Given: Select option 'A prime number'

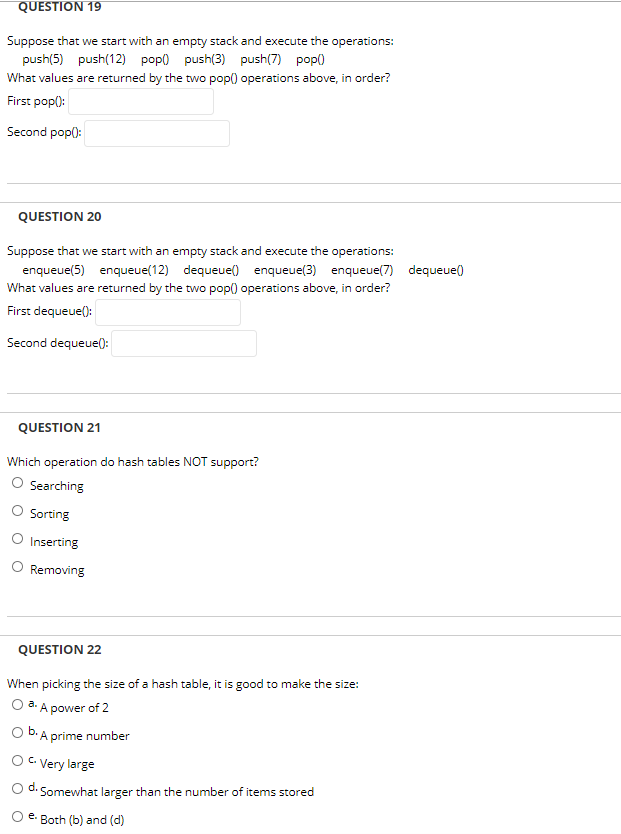Looking at the screenshot, I should point(17,732).
